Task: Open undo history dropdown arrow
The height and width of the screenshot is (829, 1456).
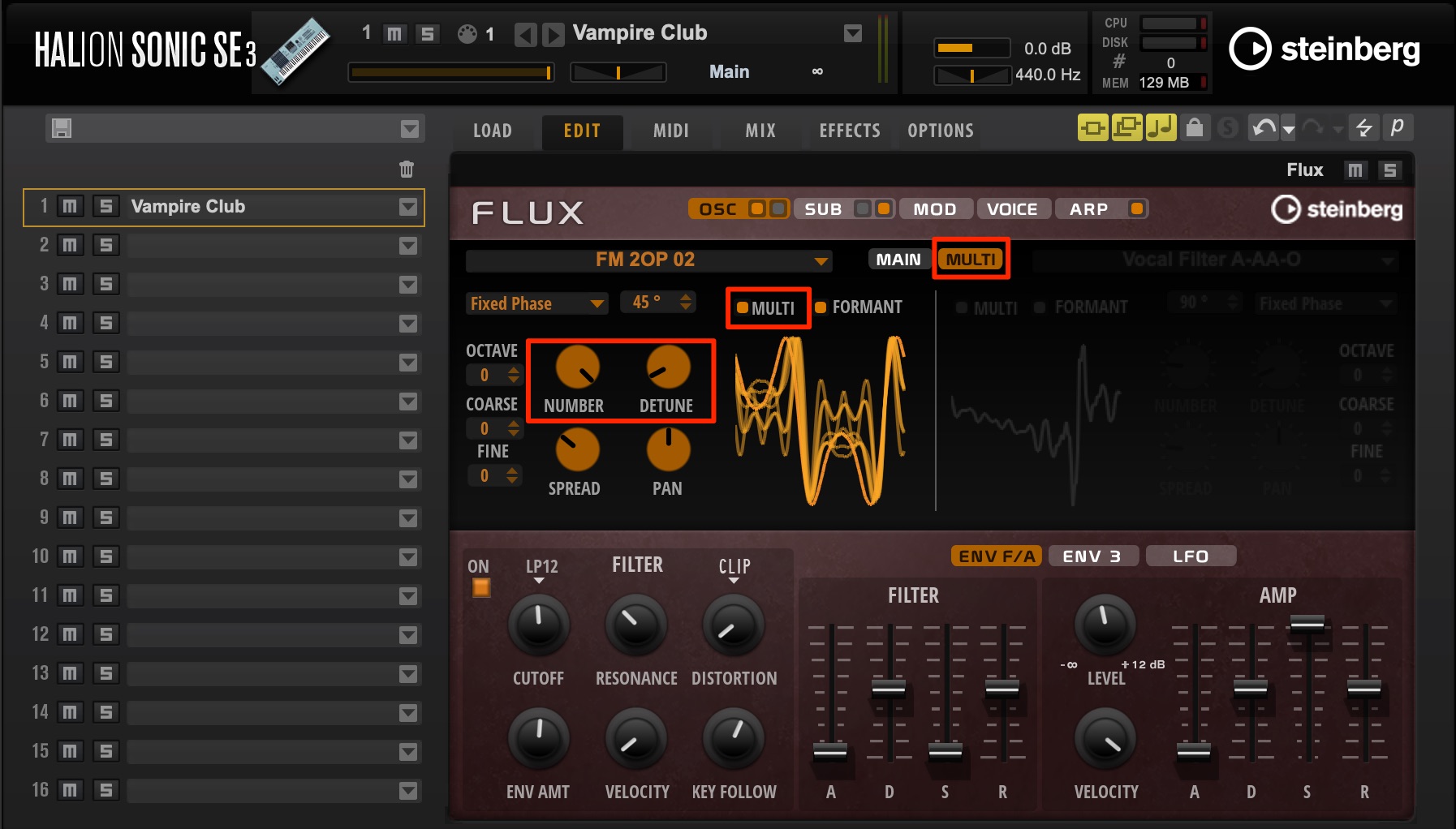Action: (x=1288, y=129)
